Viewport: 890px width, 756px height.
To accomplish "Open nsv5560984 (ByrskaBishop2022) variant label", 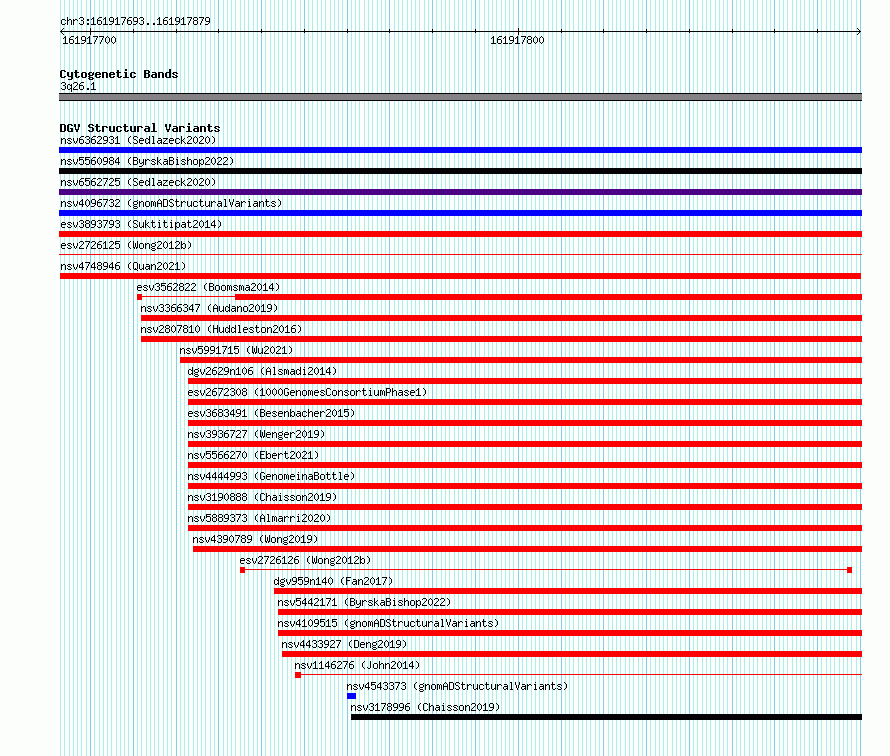I will pos(147,161).
